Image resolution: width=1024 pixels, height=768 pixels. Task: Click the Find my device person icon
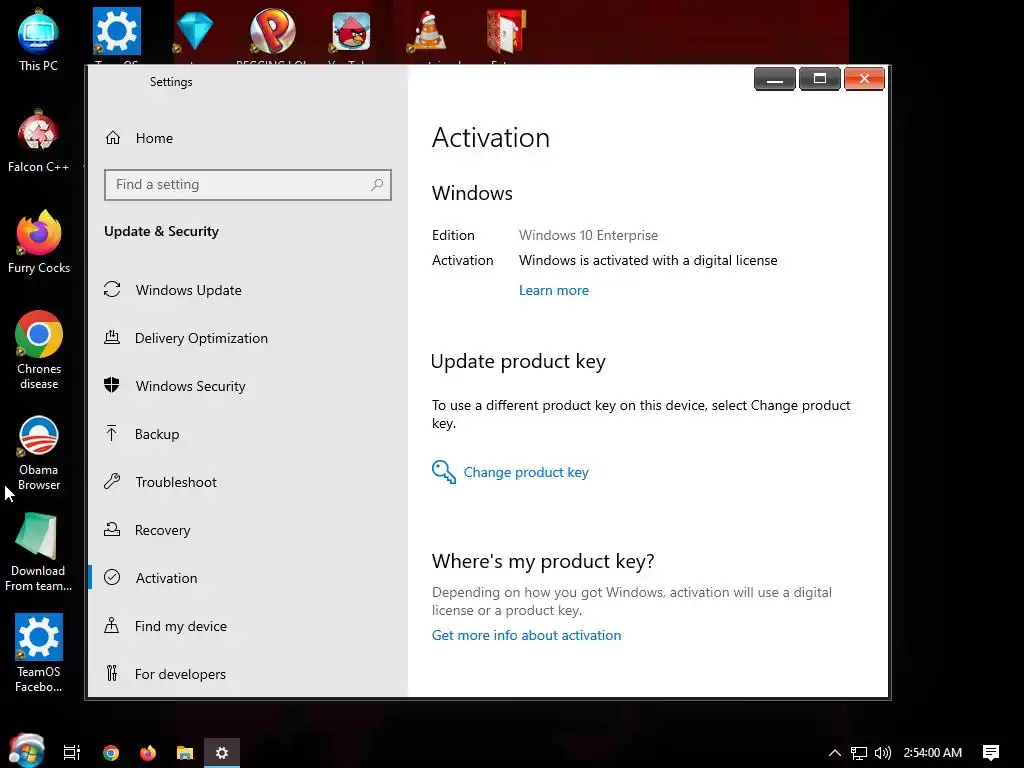pos(112,626)
